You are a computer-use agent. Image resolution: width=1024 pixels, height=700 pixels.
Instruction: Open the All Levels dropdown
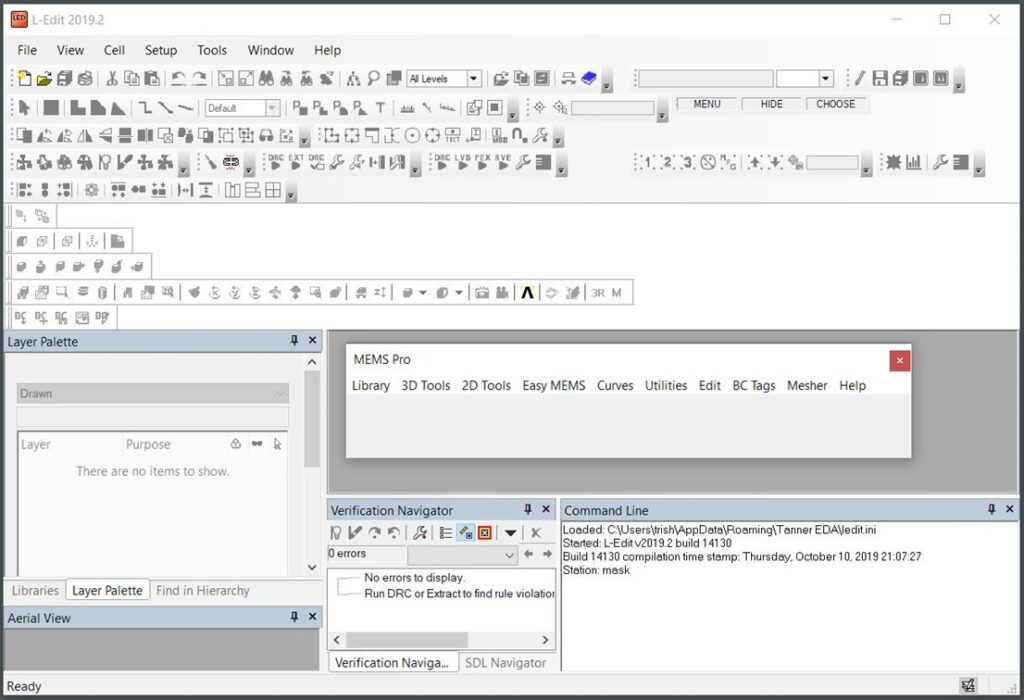pos(474,78)
